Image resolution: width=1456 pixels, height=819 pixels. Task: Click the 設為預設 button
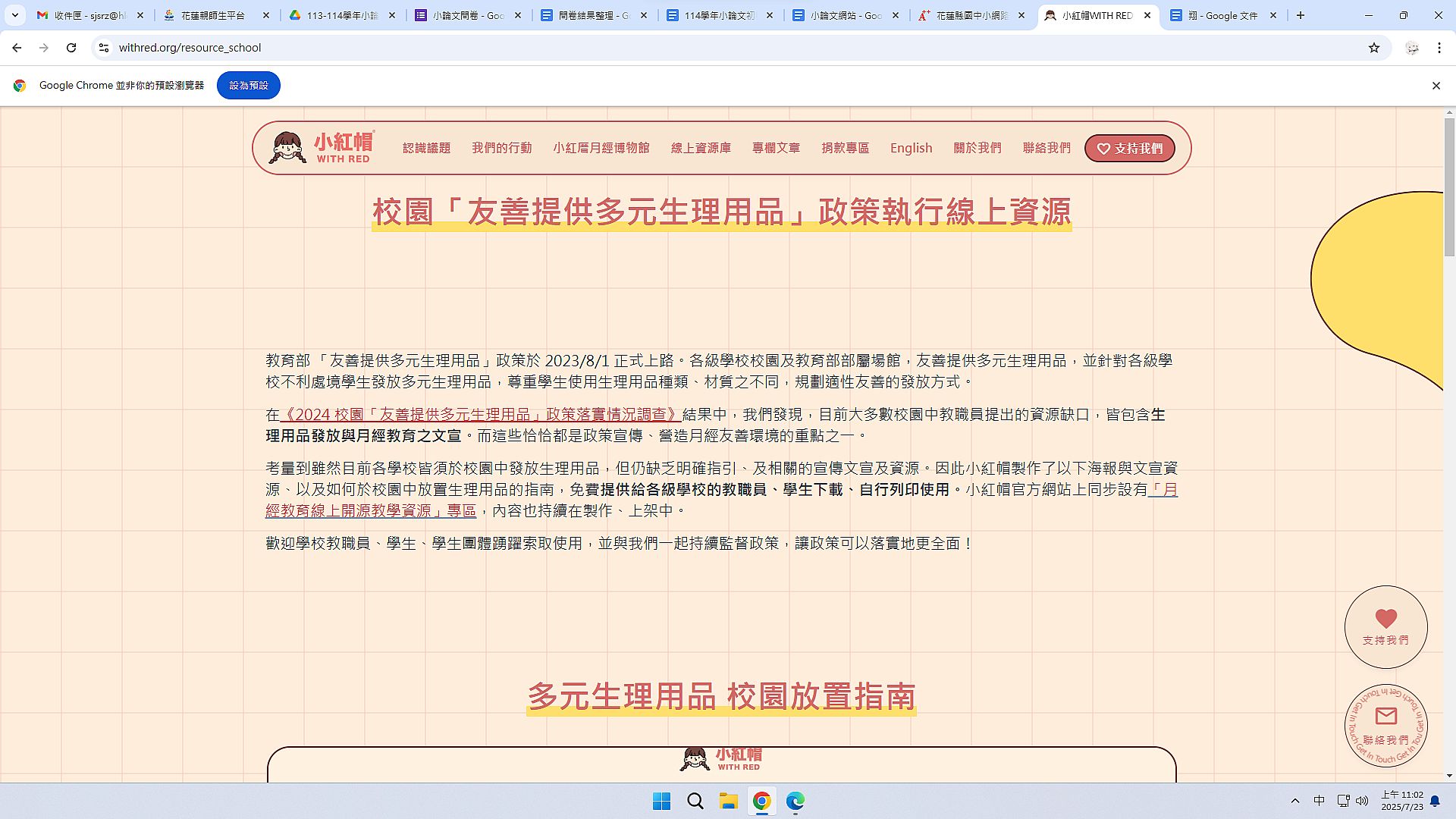click(248, 86)
